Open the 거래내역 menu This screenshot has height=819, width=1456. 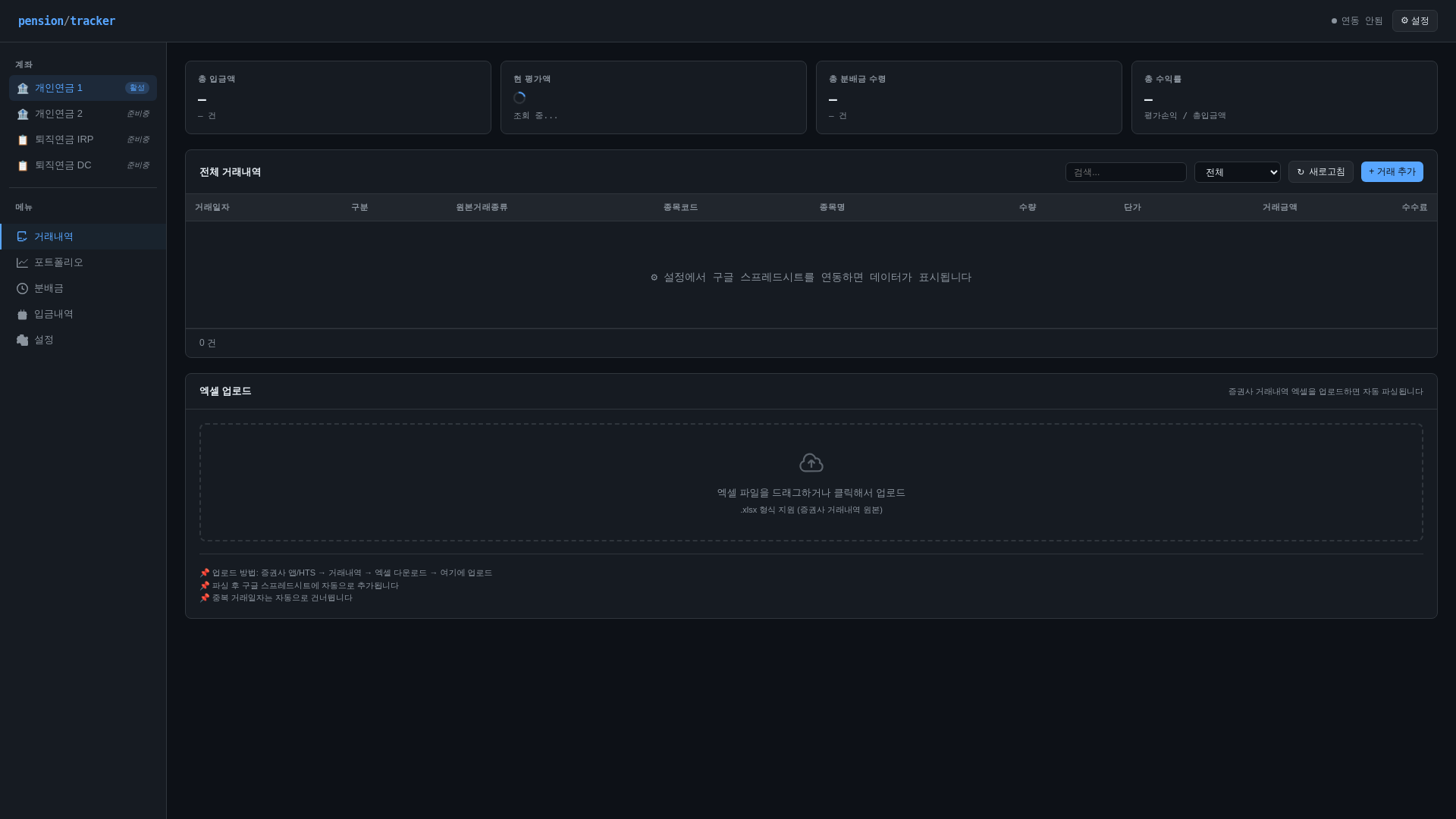click(83, 237)
